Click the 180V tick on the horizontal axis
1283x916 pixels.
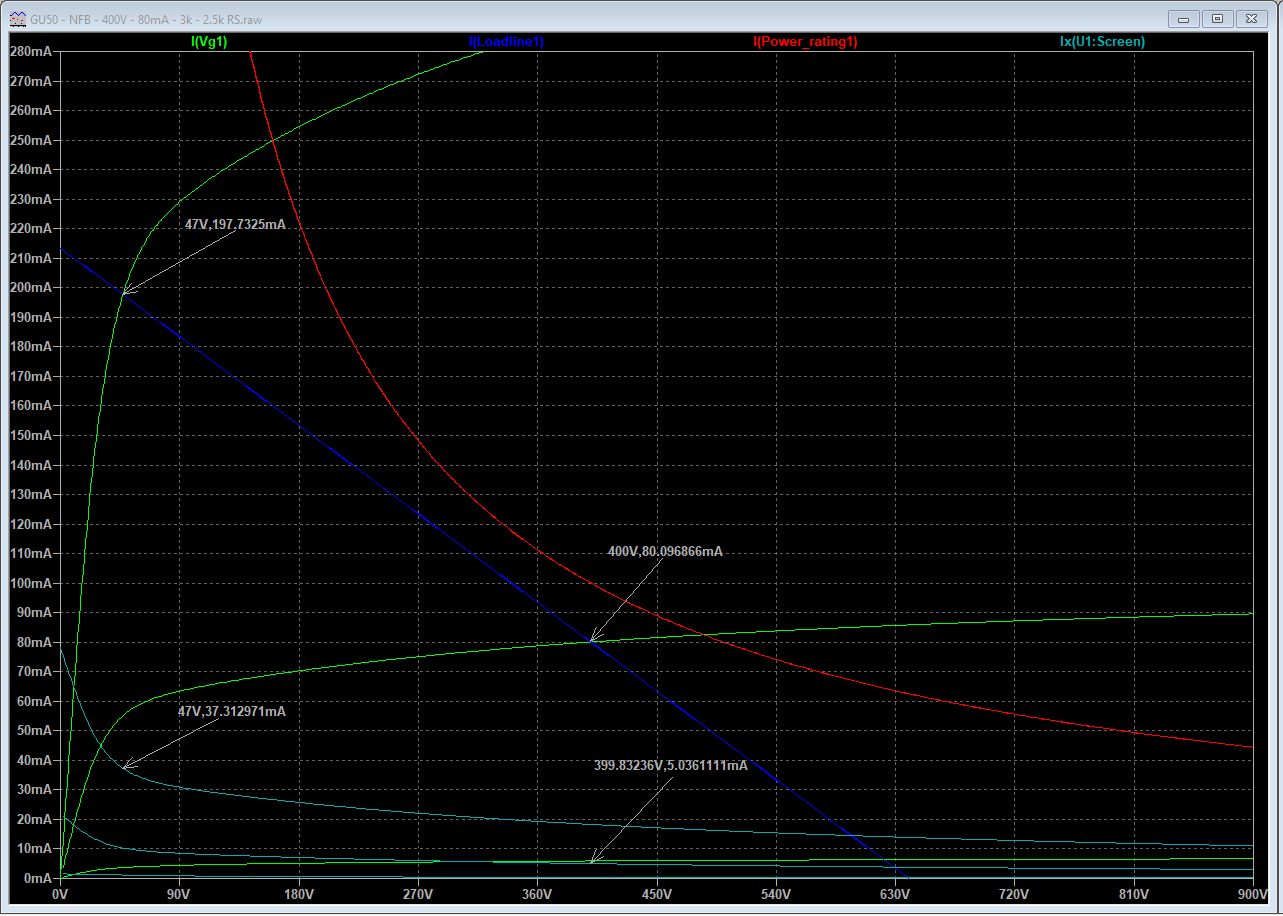pyautogui.click(x=298, y=893)
